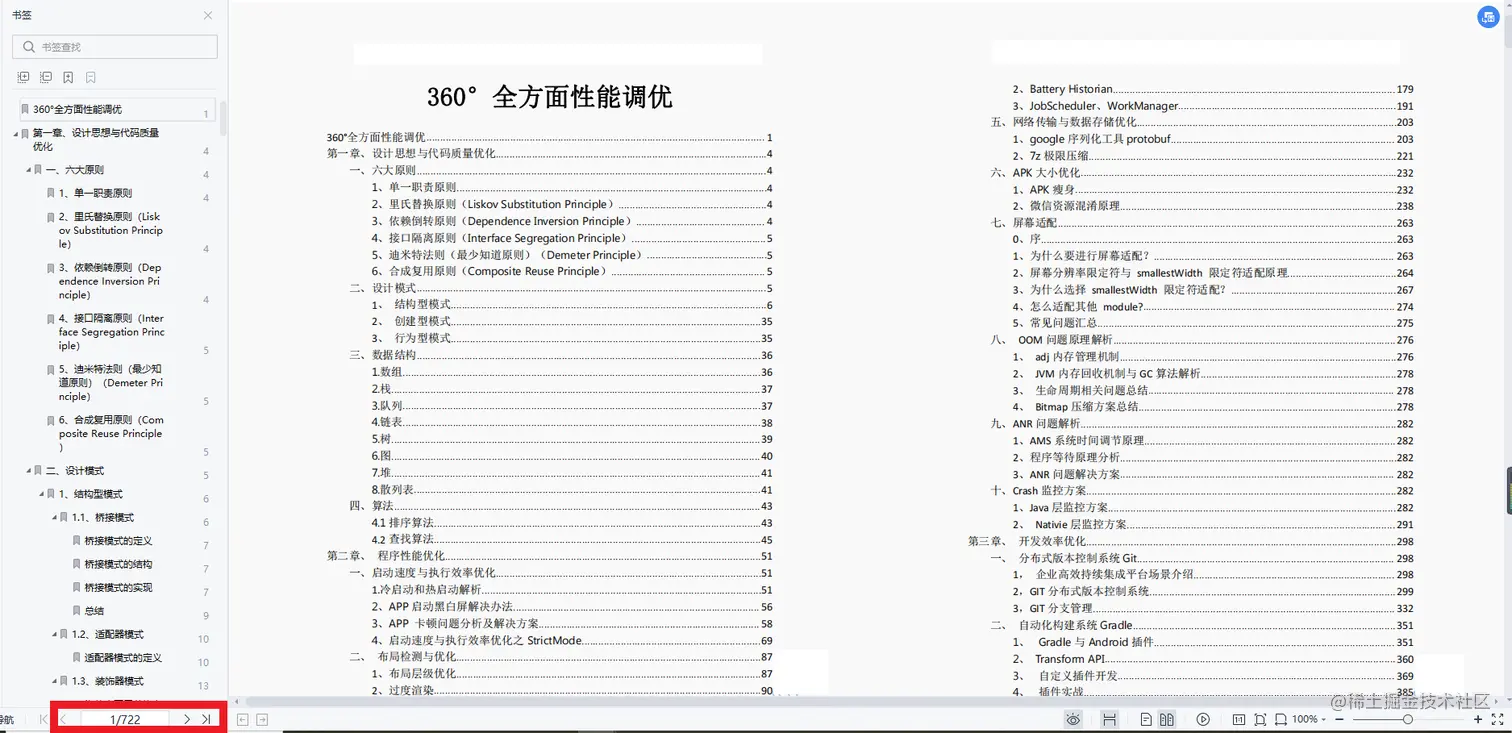Toggle continuous scrolling mode

point(1109,719)
